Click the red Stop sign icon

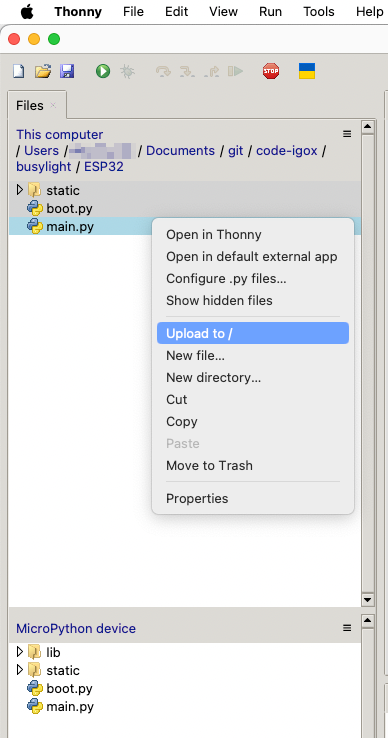[271, 71]
